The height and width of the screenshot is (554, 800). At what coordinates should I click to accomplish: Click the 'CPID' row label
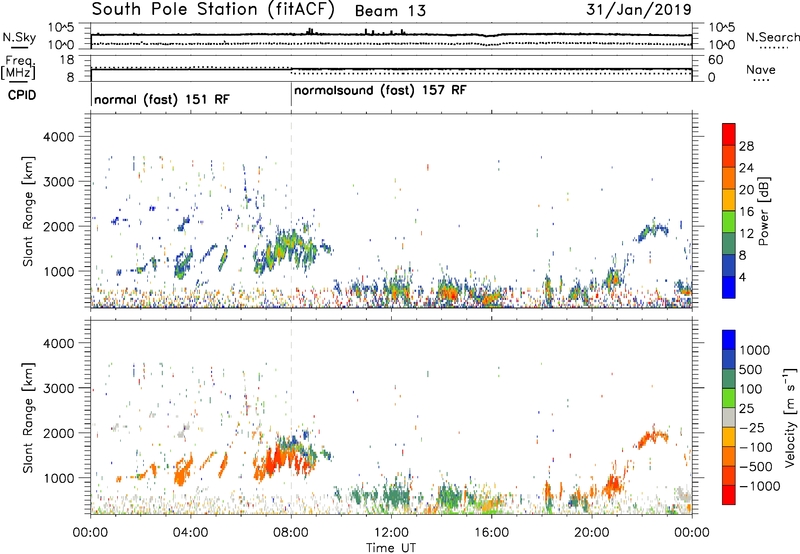(22, 95)
